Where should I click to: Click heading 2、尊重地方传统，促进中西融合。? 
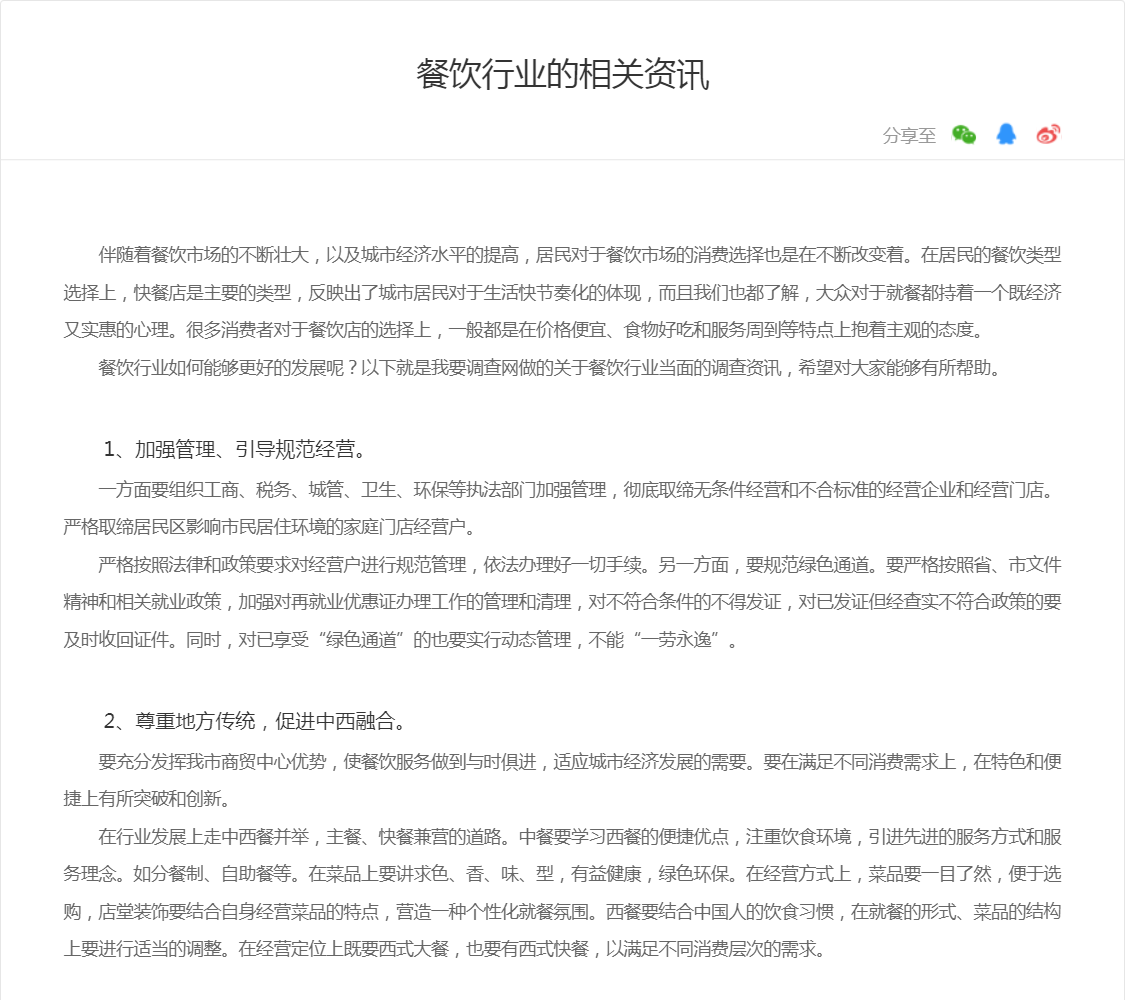pos(255,721)
